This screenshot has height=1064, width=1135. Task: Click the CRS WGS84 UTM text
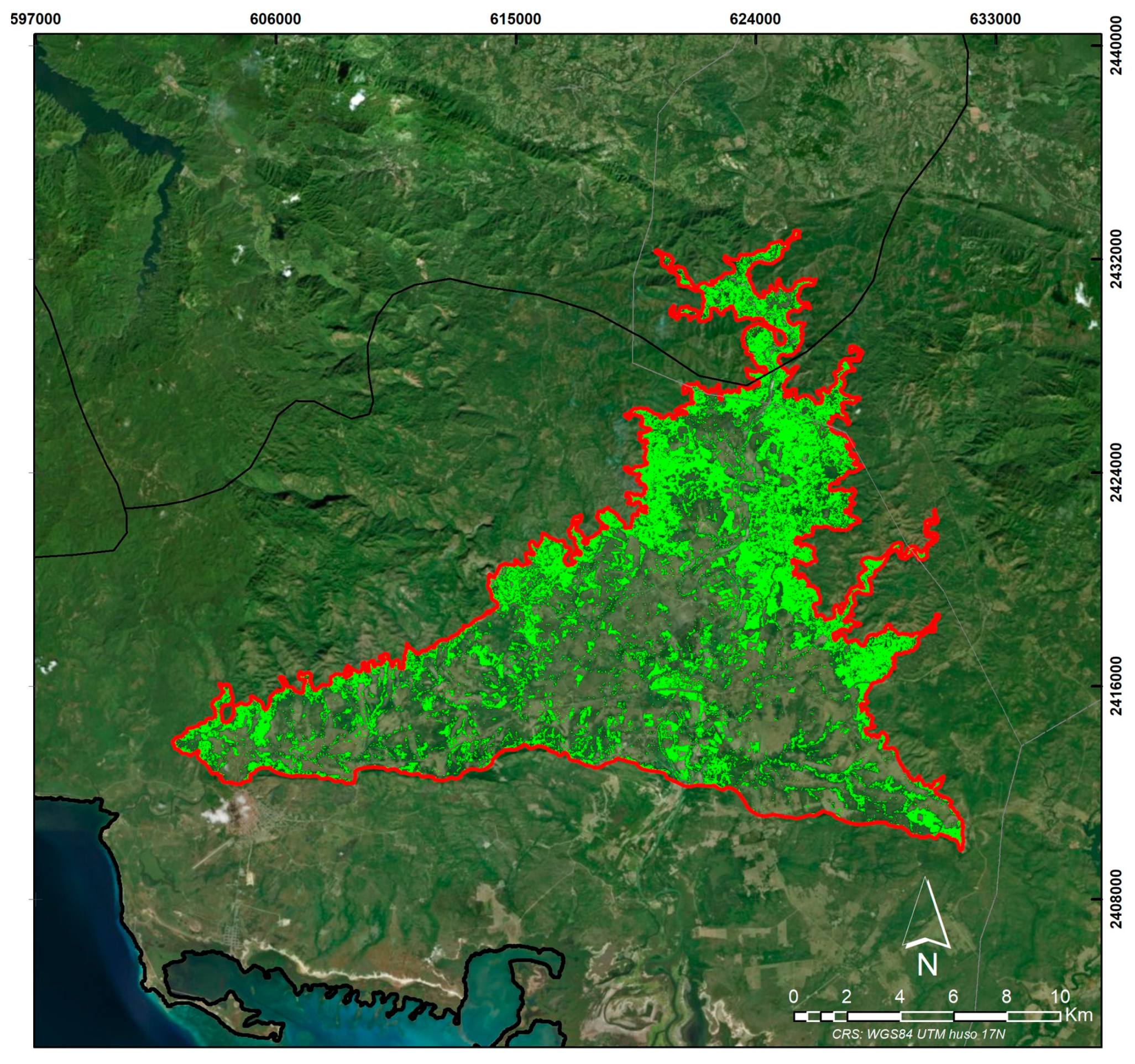918,1034
